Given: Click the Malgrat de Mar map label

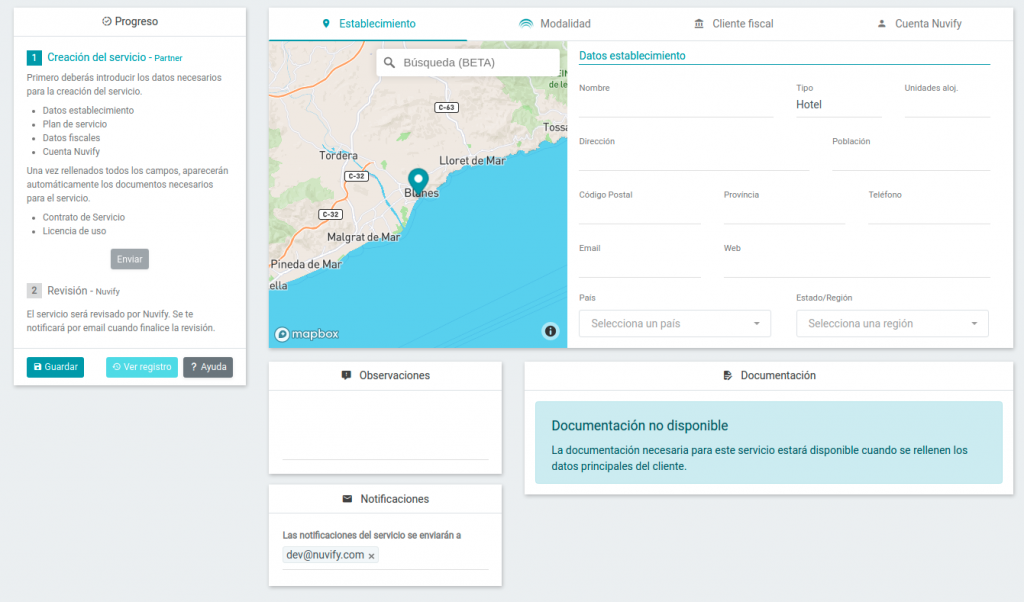Looking at the screenshot, I should [x=363, y=237].
